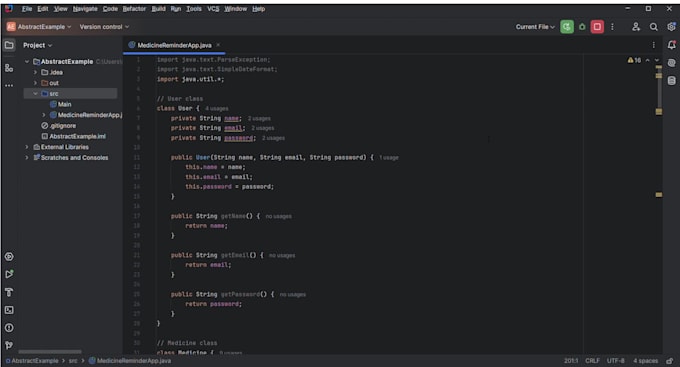Screen dimensions: 680x367
Task: Open the Git tool window icon
Action: point(9,345)
